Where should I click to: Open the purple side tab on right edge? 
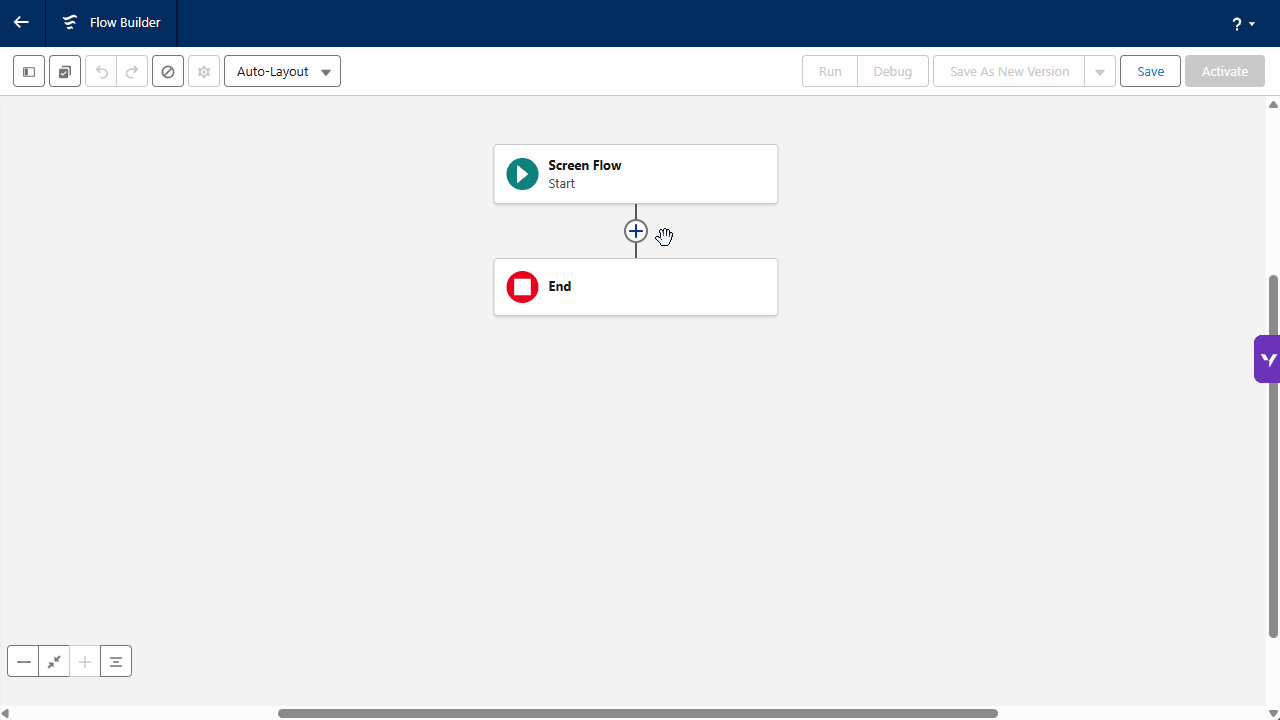coord(1267,359)
